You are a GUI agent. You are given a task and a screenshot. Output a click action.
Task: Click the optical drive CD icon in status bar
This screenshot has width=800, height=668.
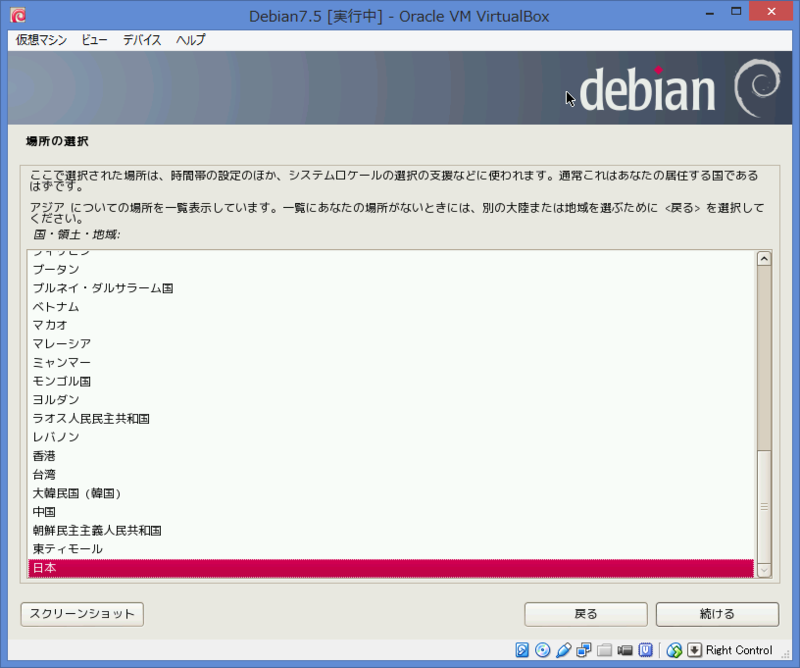[543, 650]
